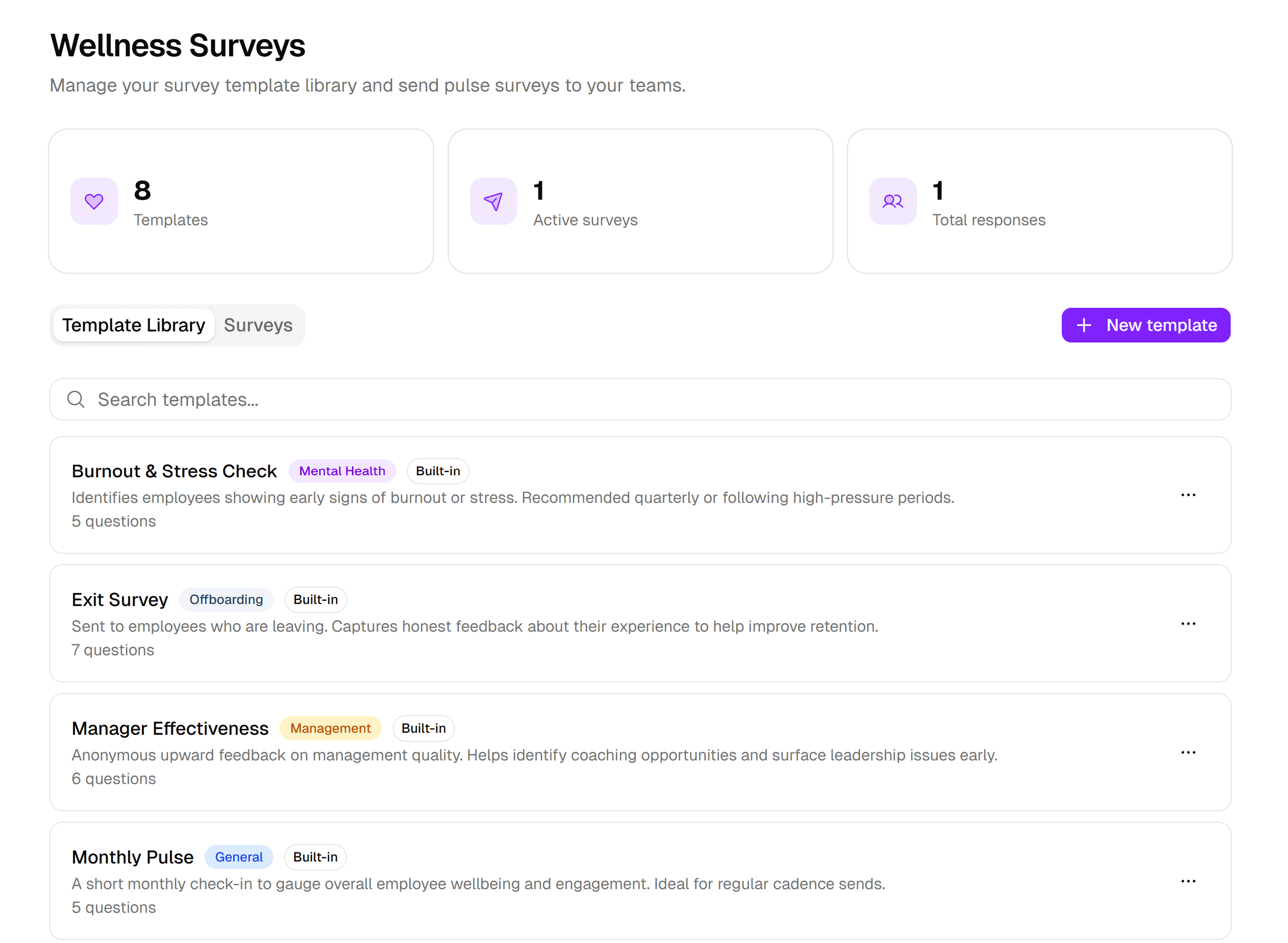Open the ellipsis menu for Monthly Pulse
The height and width of the screenshot is (943, 1288).
pos(1188,881)
